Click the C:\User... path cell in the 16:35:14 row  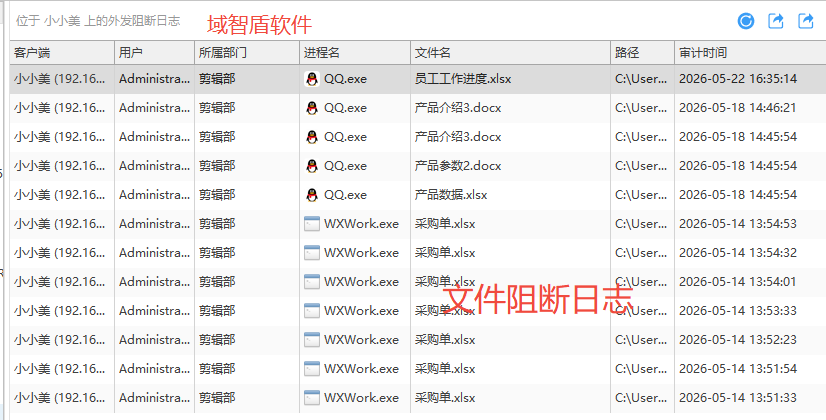[641, 79]
